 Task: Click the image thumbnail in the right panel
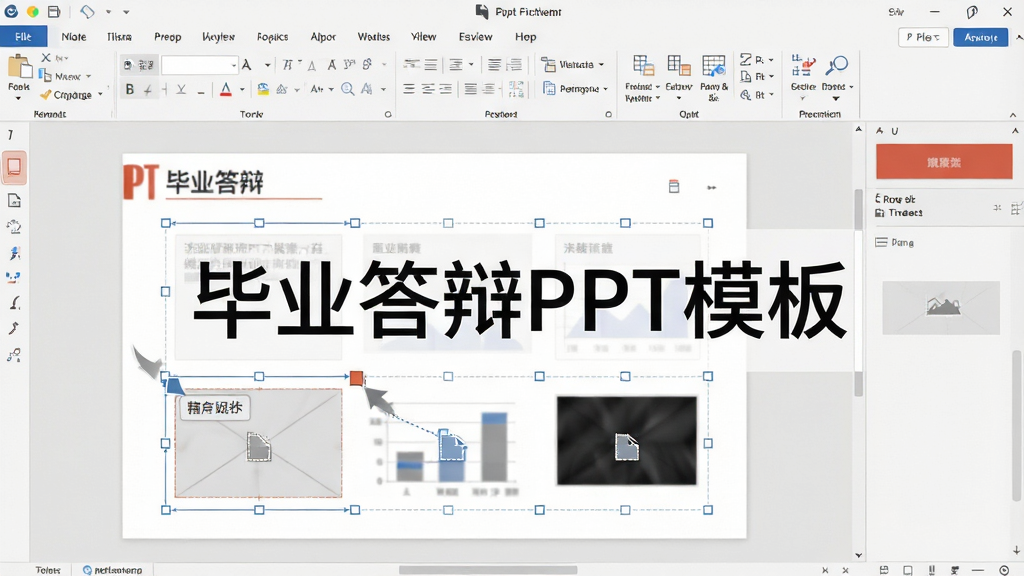coord(941,308)
